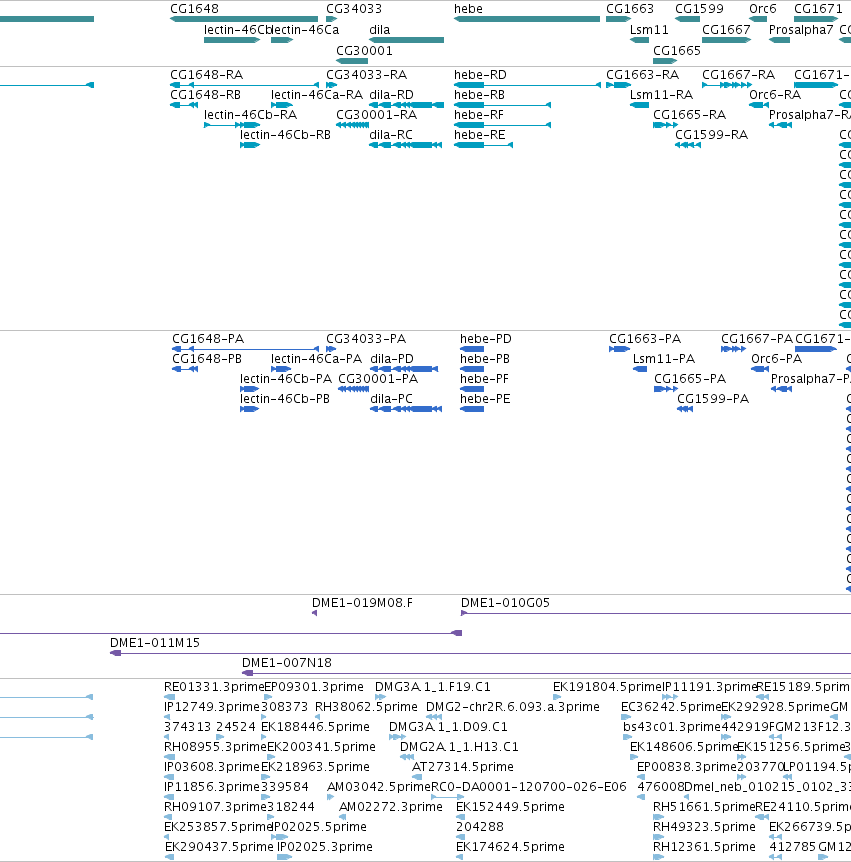The image size is (851, 862).
Task: Click EST EK191804.5prime
Action: coord(607,687)
